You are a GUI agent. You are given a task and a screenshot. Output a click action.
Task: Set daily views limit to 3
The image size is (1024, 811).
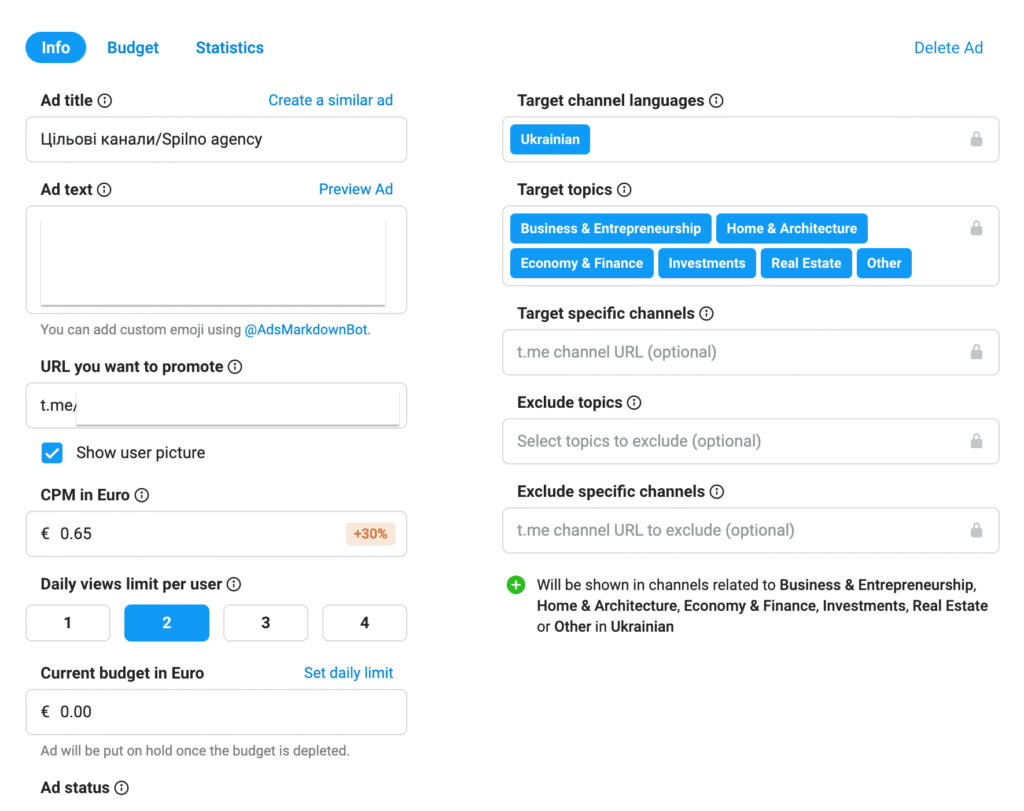pyautogui.click(x=265, y=623)
